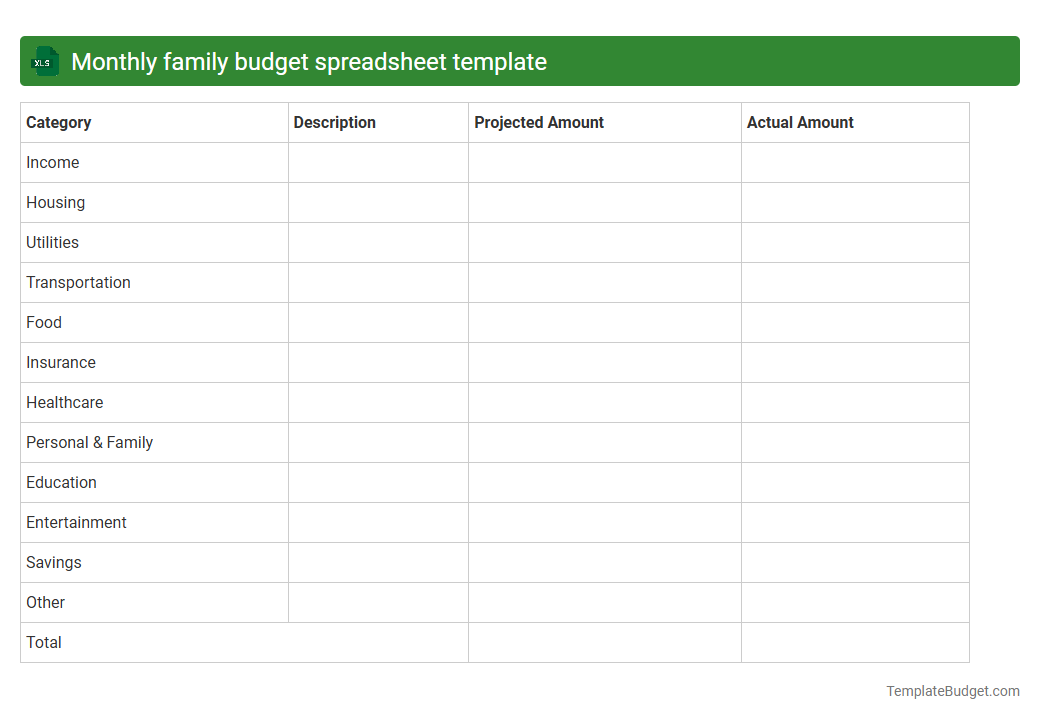
Task: Select the Transportation category
Action: [78, 282]
